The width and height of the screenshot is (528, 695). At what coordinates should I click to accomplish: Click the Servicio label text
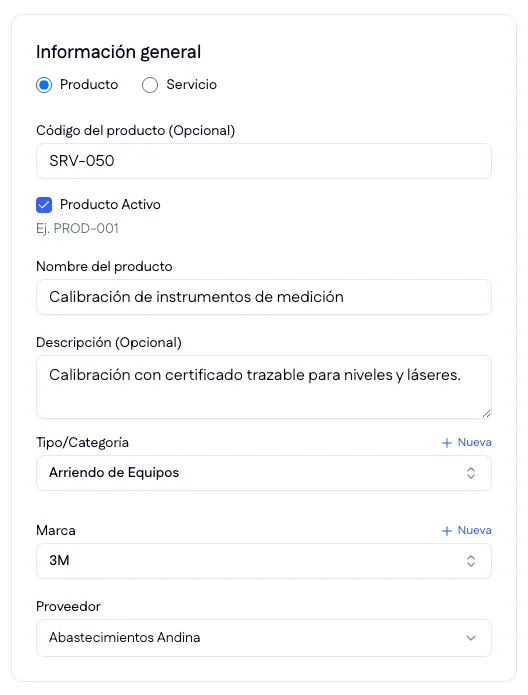click(192, 85)
